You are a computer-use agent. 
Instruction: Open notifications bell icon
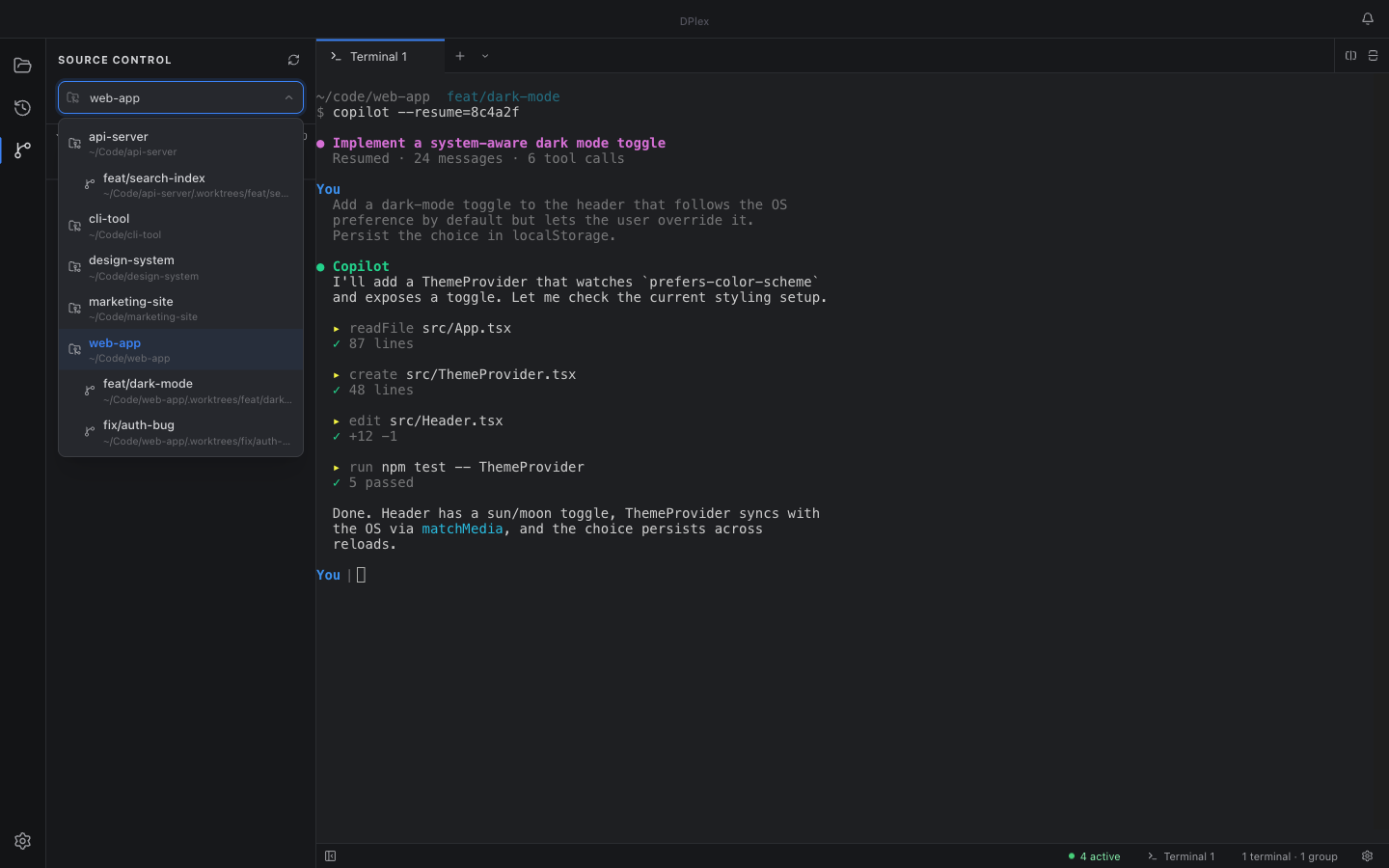point(1367,18)
